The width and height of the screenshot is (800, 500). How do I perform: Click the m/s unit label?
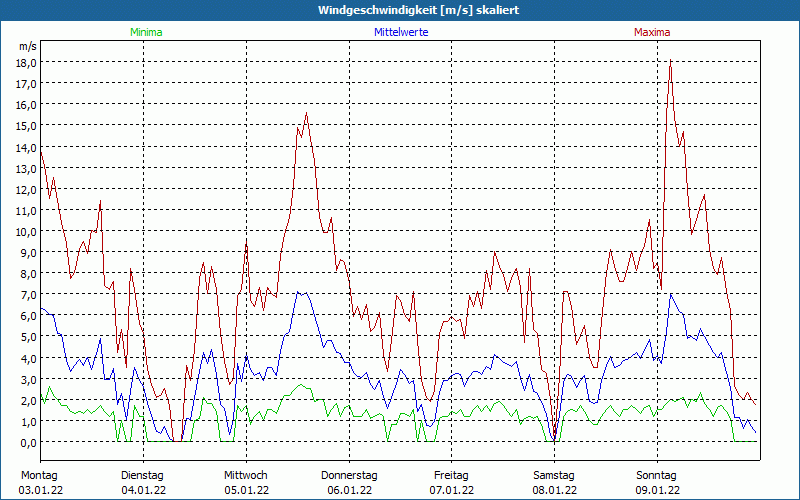point(28,46)
